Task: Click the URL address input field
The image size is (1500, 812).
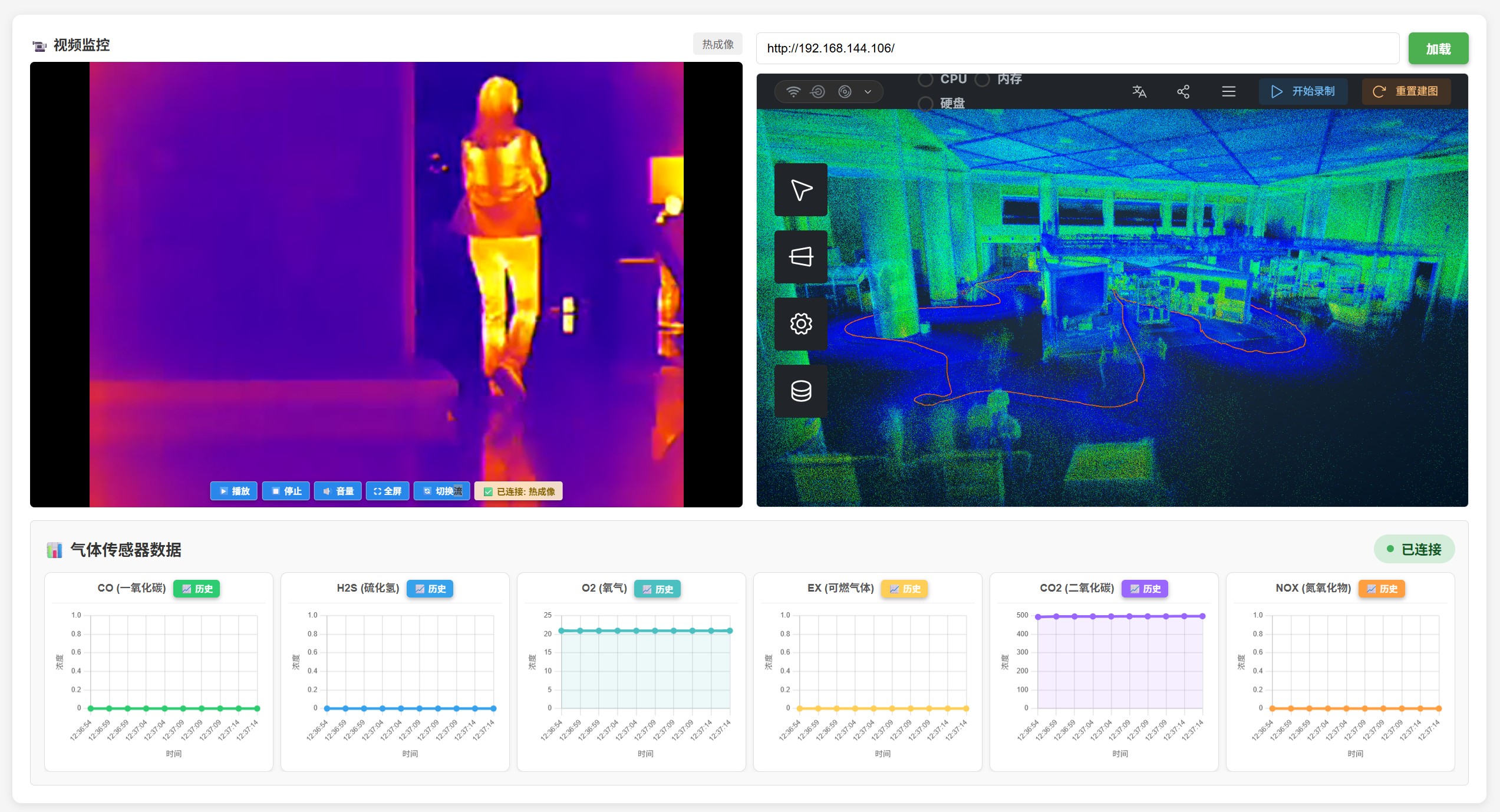Action: coord(1077,48)
